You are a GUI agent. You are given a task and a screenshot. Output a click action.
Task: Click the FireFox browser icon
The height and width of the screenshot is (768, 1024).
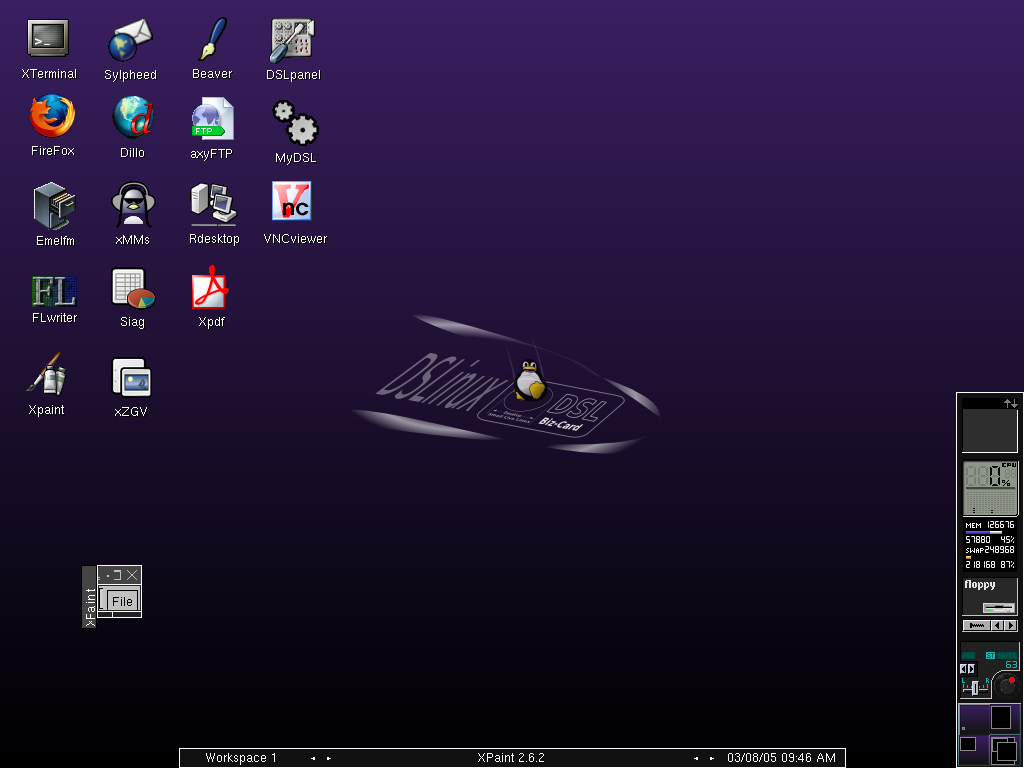[52, 117]
